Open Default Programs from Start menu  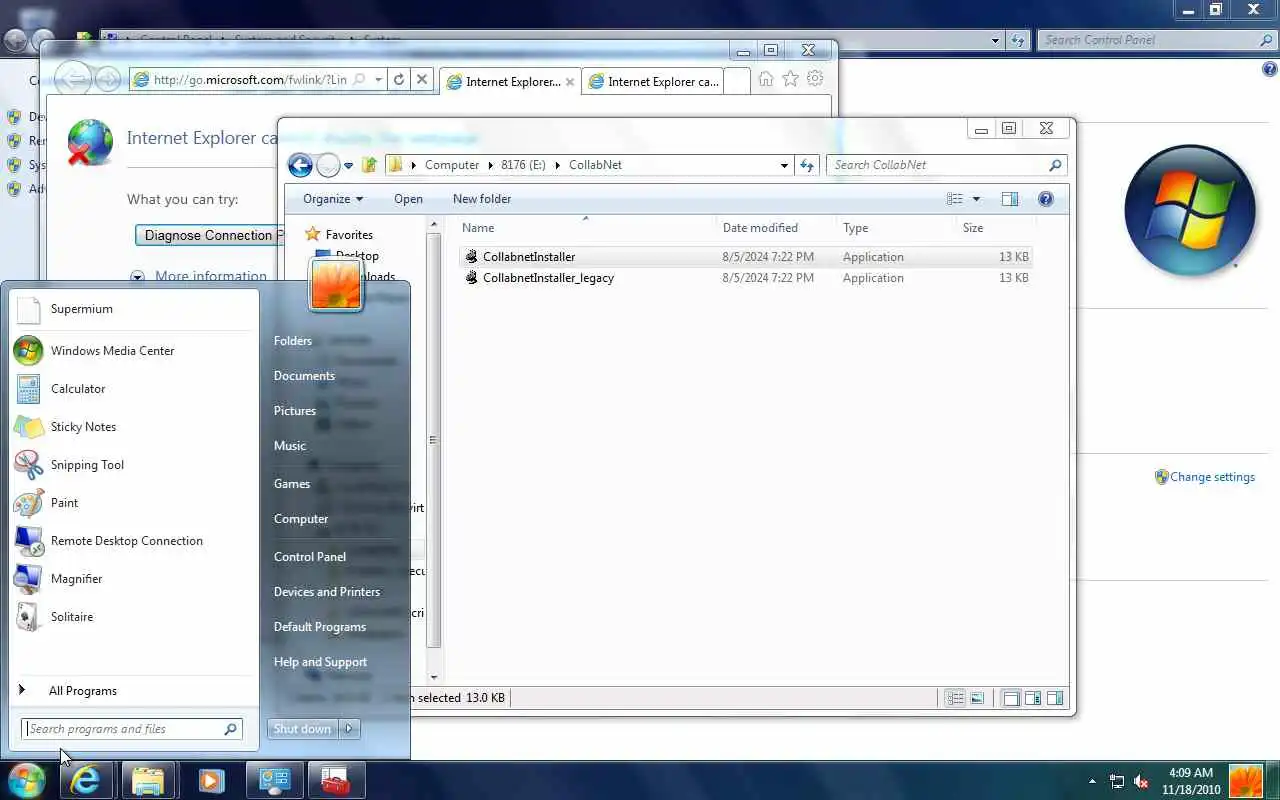(x=320, y=627)
